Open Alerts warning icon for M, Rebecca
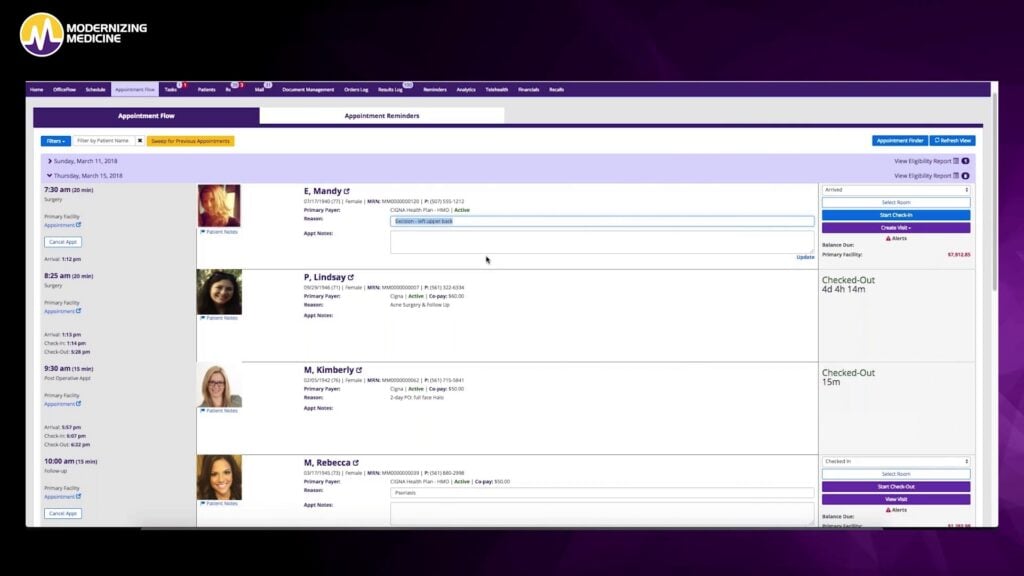The width and height of the screenshot is (1024, 576). pos(888,510)
